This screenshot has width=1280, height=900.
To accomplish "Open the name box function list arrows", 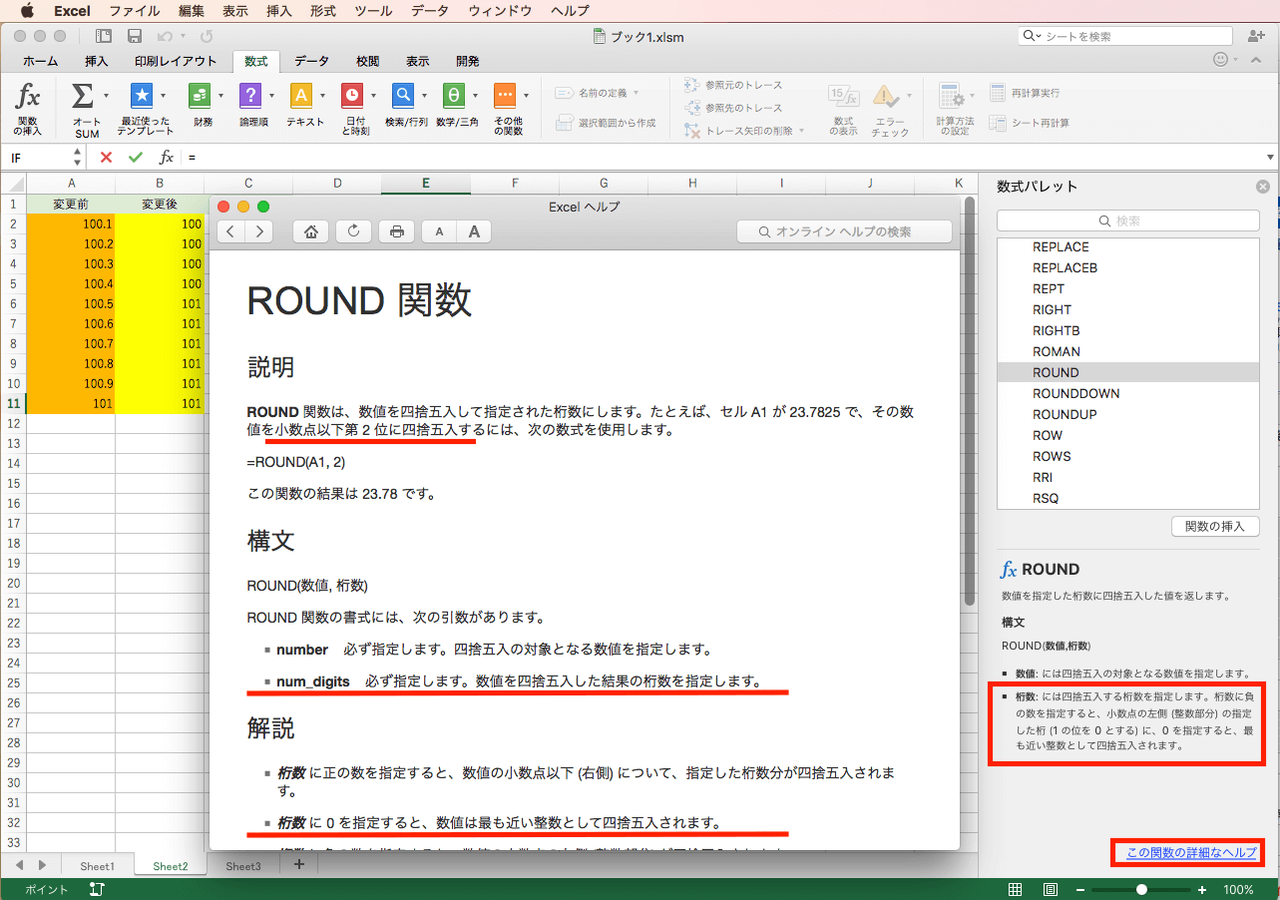I will point(77,157).
